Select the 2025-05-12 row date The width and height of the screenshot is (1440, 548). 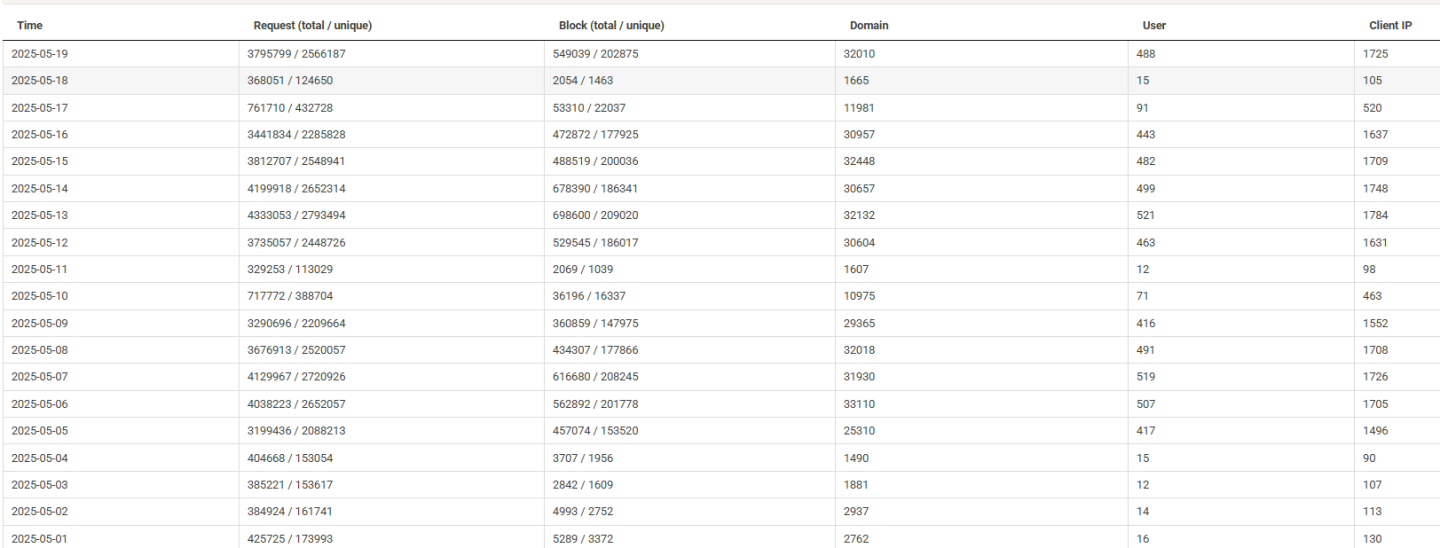coord(39,243)
